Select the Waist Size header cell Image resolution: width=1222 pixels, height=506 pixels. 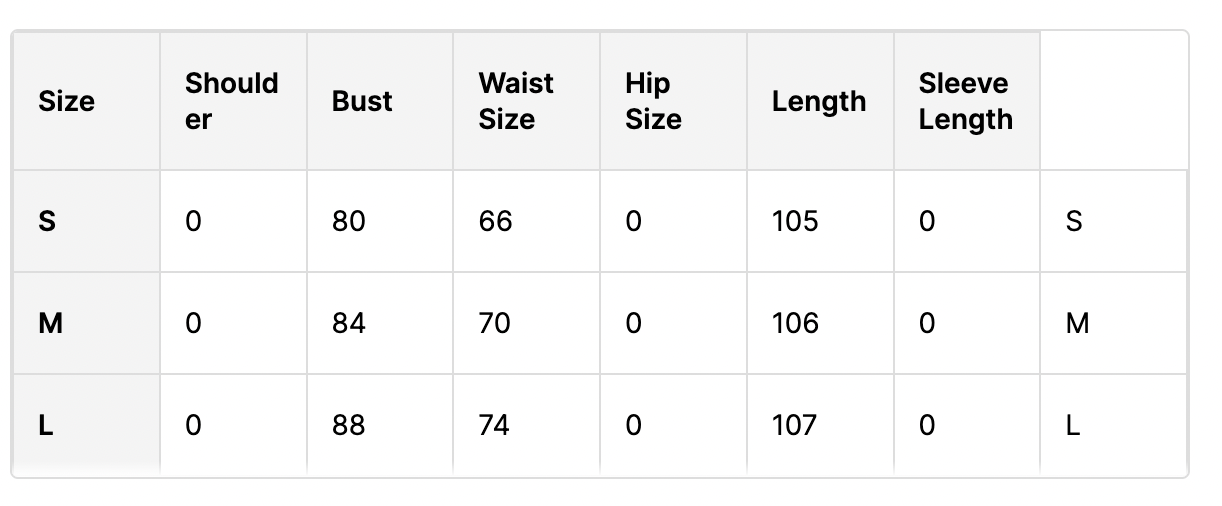point(526,101)
